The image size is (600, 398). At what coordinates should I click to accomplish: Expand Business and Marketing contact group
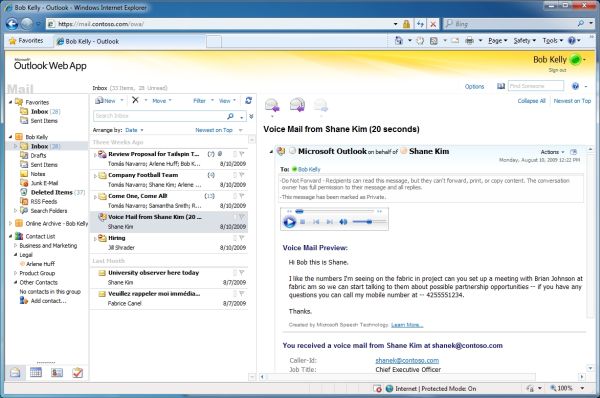click(15, 246)
